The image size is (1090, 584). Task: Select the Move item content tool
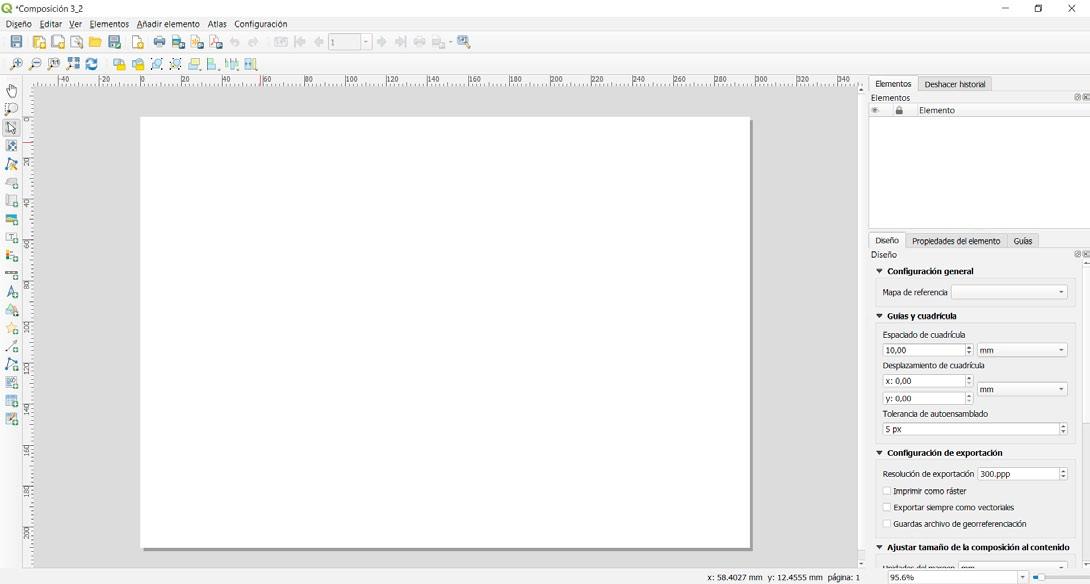(11, 146)
